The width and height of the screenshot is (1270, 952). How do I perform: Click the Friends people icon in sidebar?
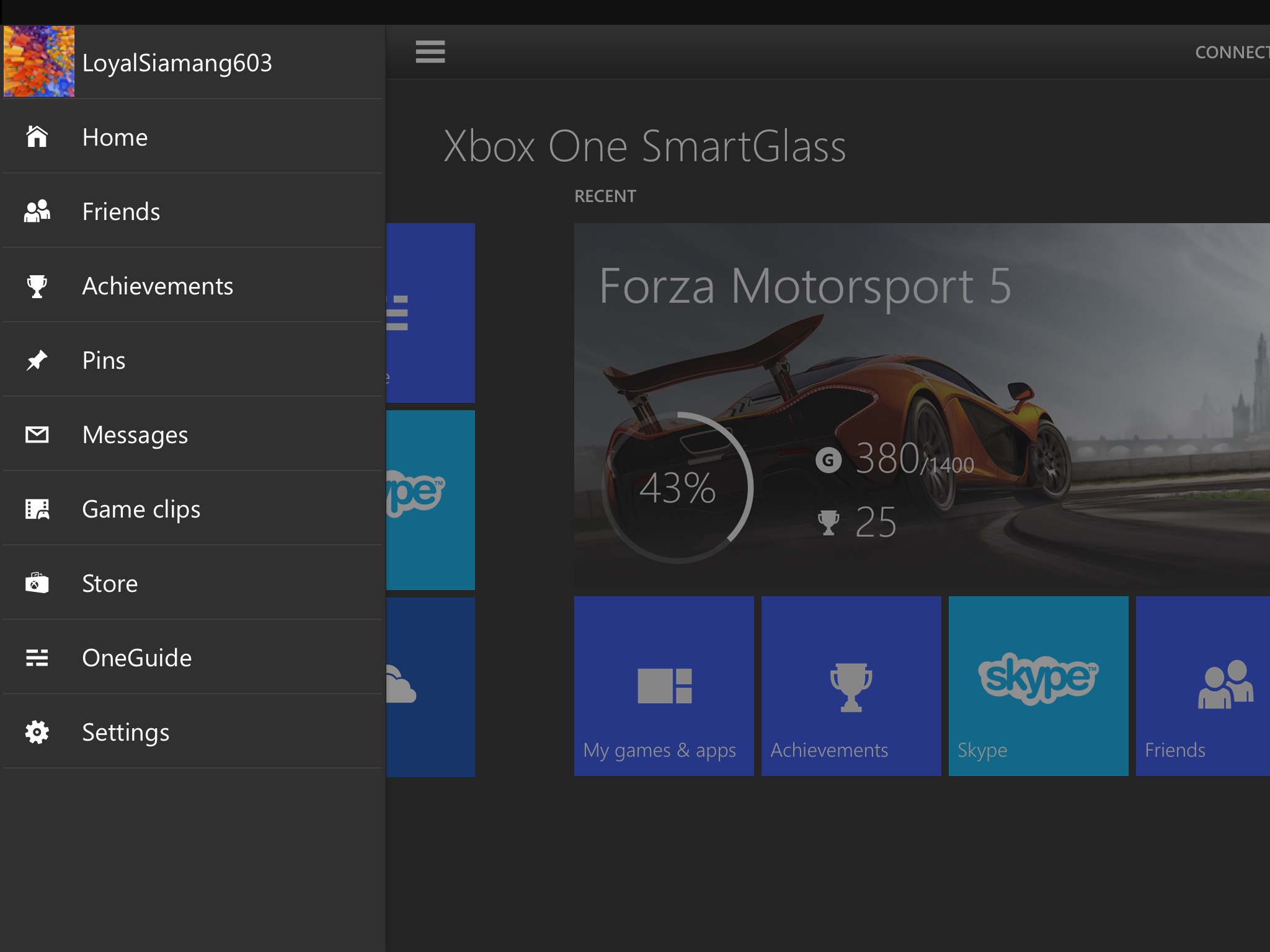[x=37, y=211]
